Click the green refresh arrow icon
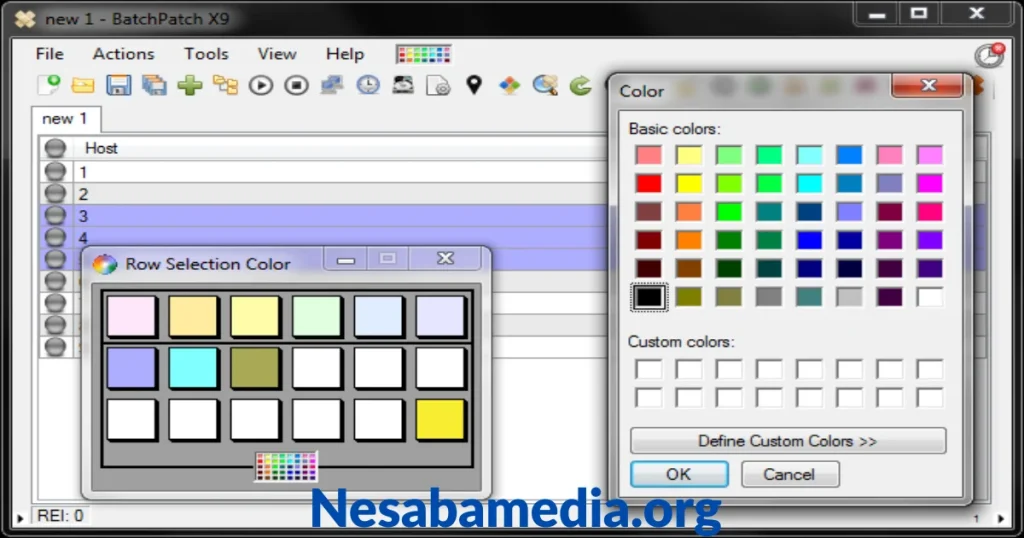 (x=580, y=86)
